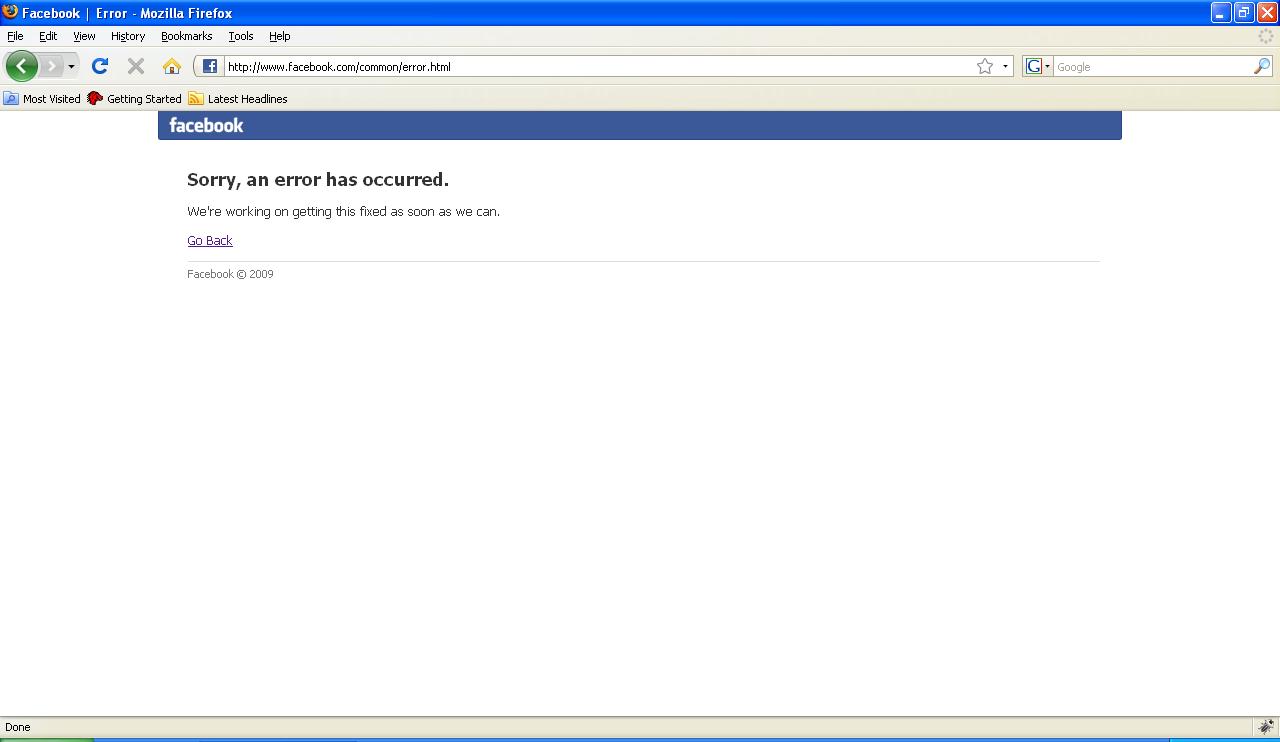Bookmark this page with the star icon
Image resolution: width=1280 pixels, height=742 pixels.
pyautogui.click(x=985, y=66)
